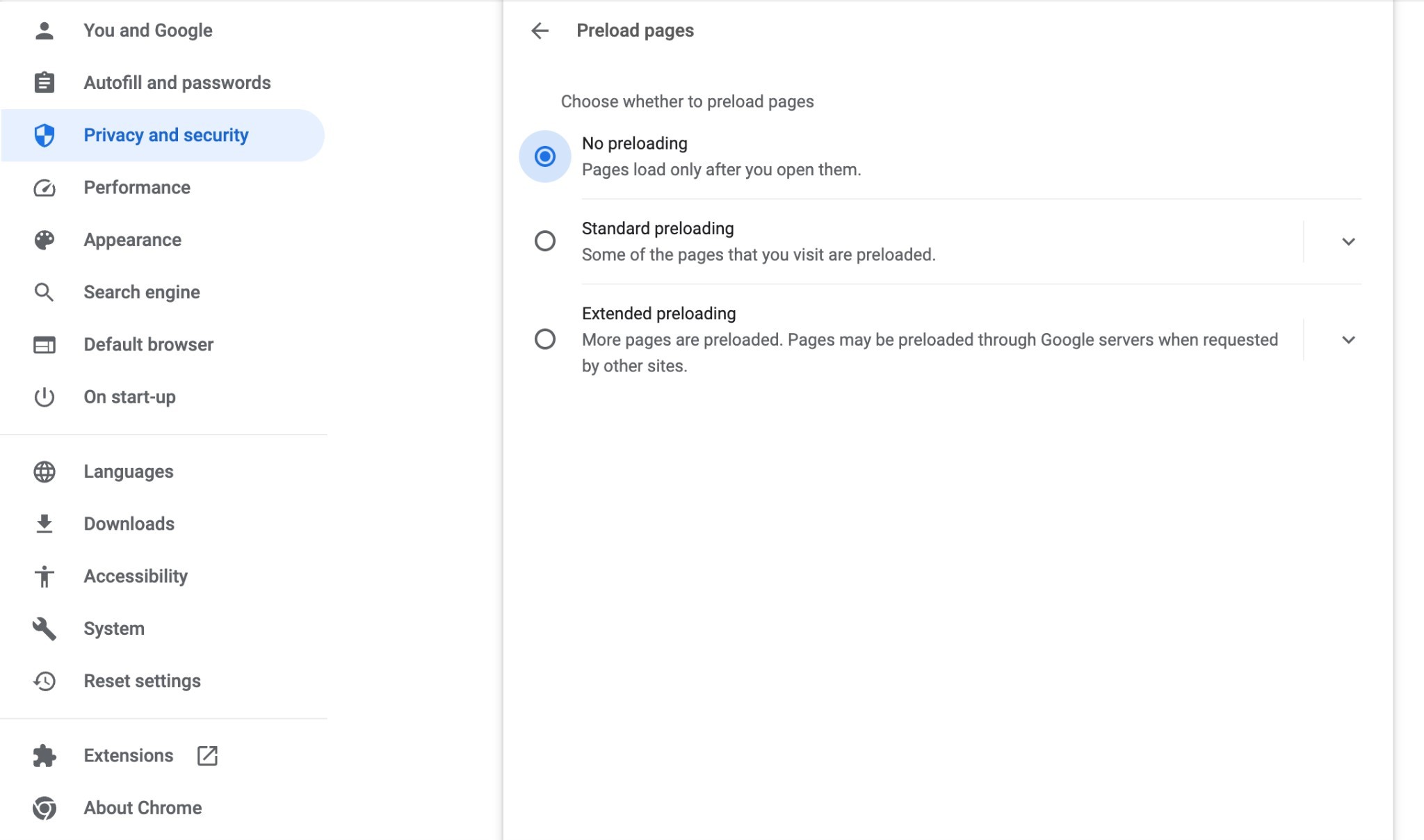1424x840 pixels.
Task: Open Reset settings page
Action: tap(163, 681)
